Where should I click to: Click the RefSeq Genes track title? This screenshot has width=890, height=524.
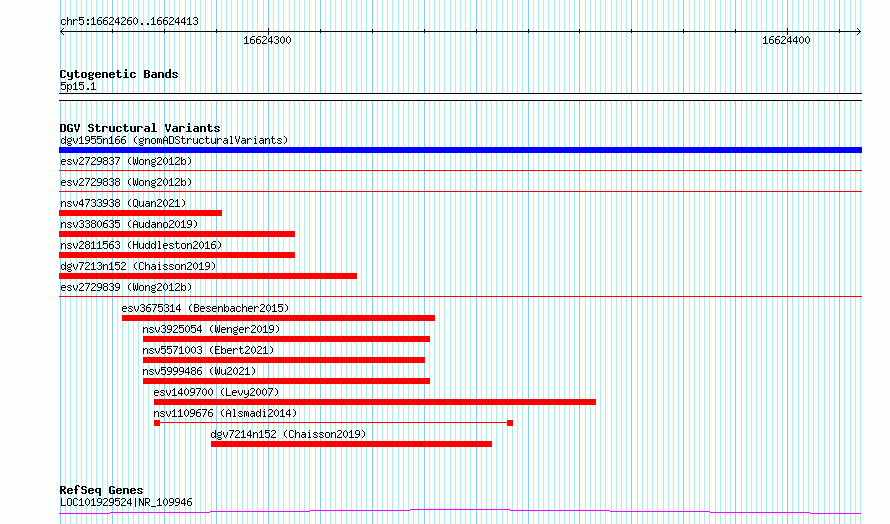(x=102, y=489)
